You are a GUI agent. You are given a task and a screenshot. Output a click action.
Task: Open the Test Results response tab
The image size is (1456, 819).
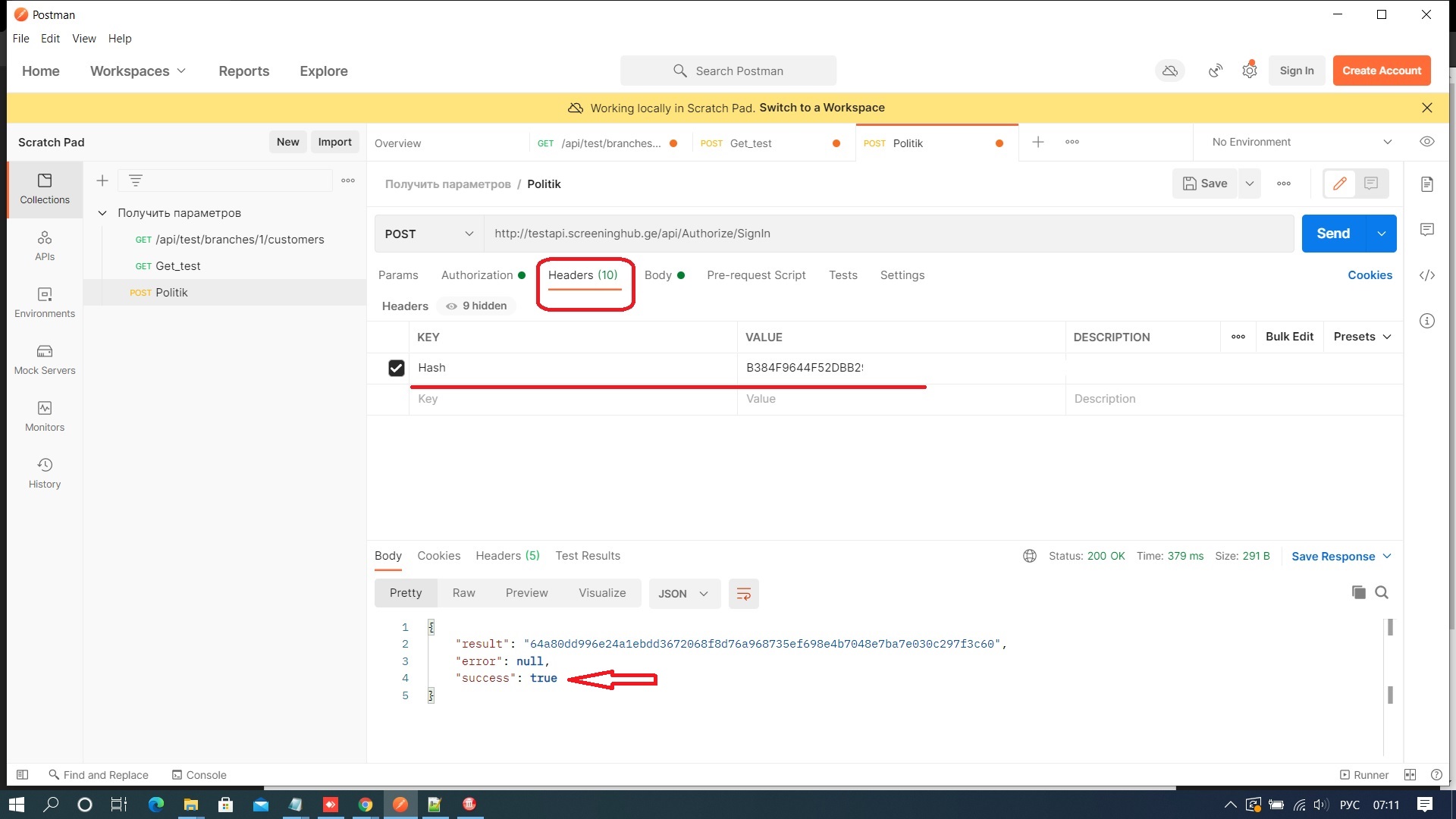(588, 556)
